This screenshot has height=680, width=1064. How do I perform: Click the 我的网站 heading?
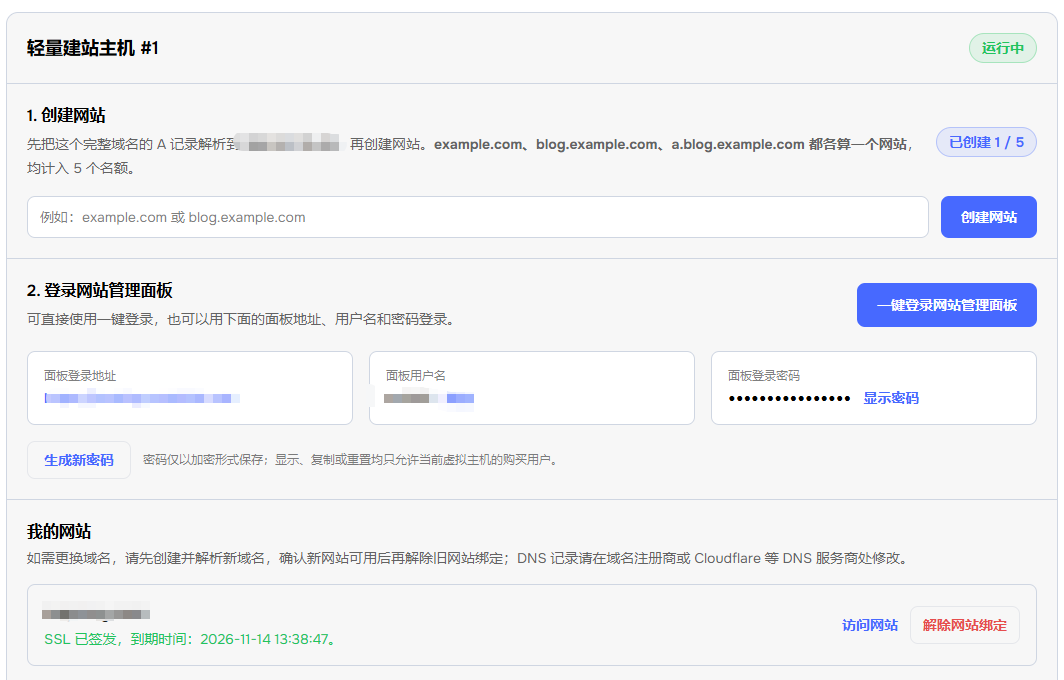[59, 531]
